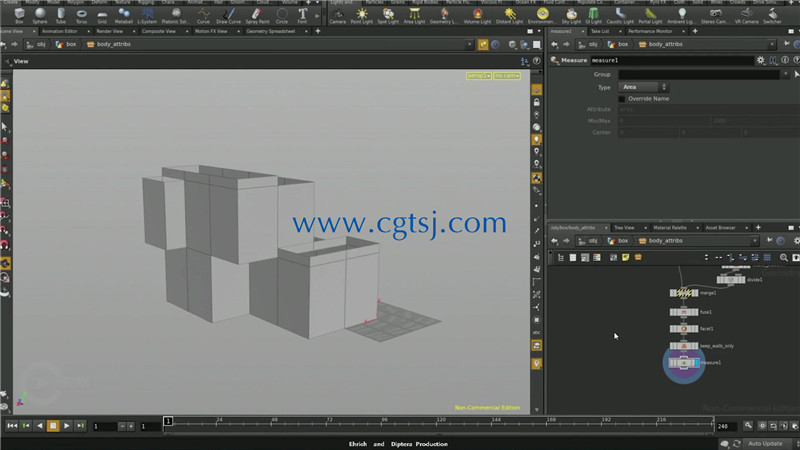Switch to the Geometry Spreadsheet tab

pyautogui.click(x=271, y=31)
